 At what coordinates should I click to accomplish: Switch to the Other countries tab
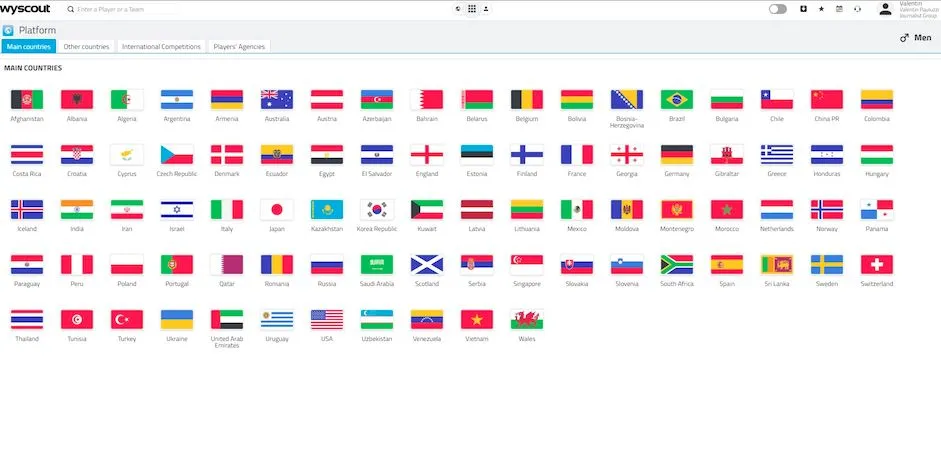[86, 46]
